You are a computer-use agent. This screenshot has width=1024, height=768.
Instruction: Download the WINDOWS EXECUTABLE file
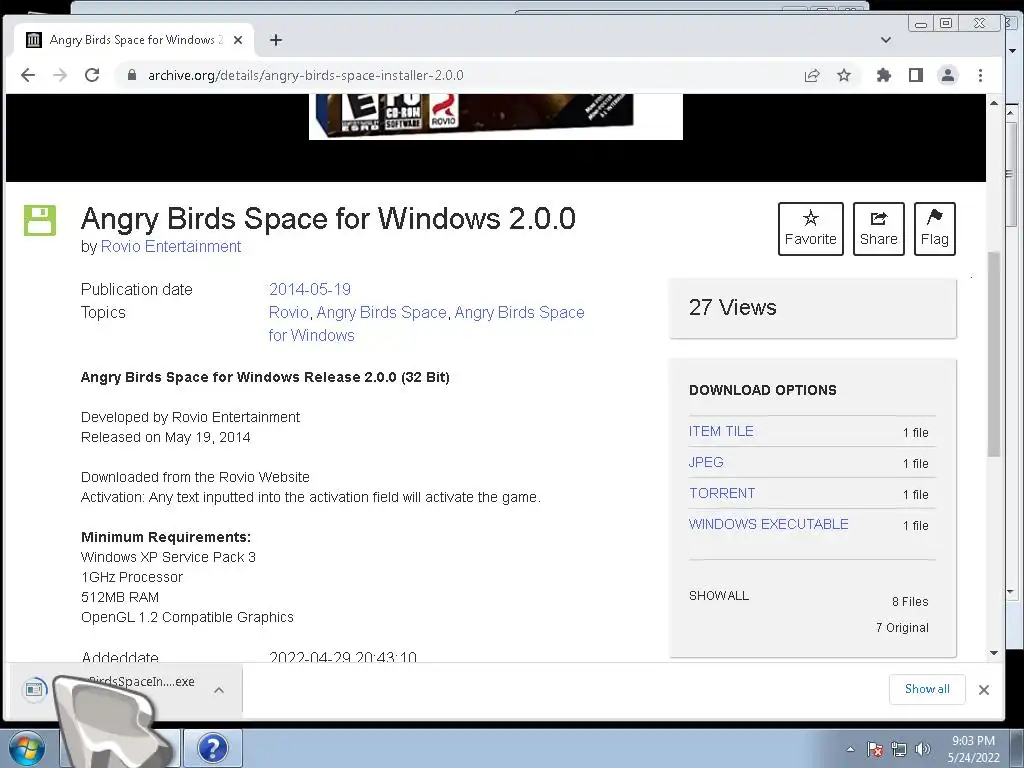pyautogui.click(x=769, y=524)
